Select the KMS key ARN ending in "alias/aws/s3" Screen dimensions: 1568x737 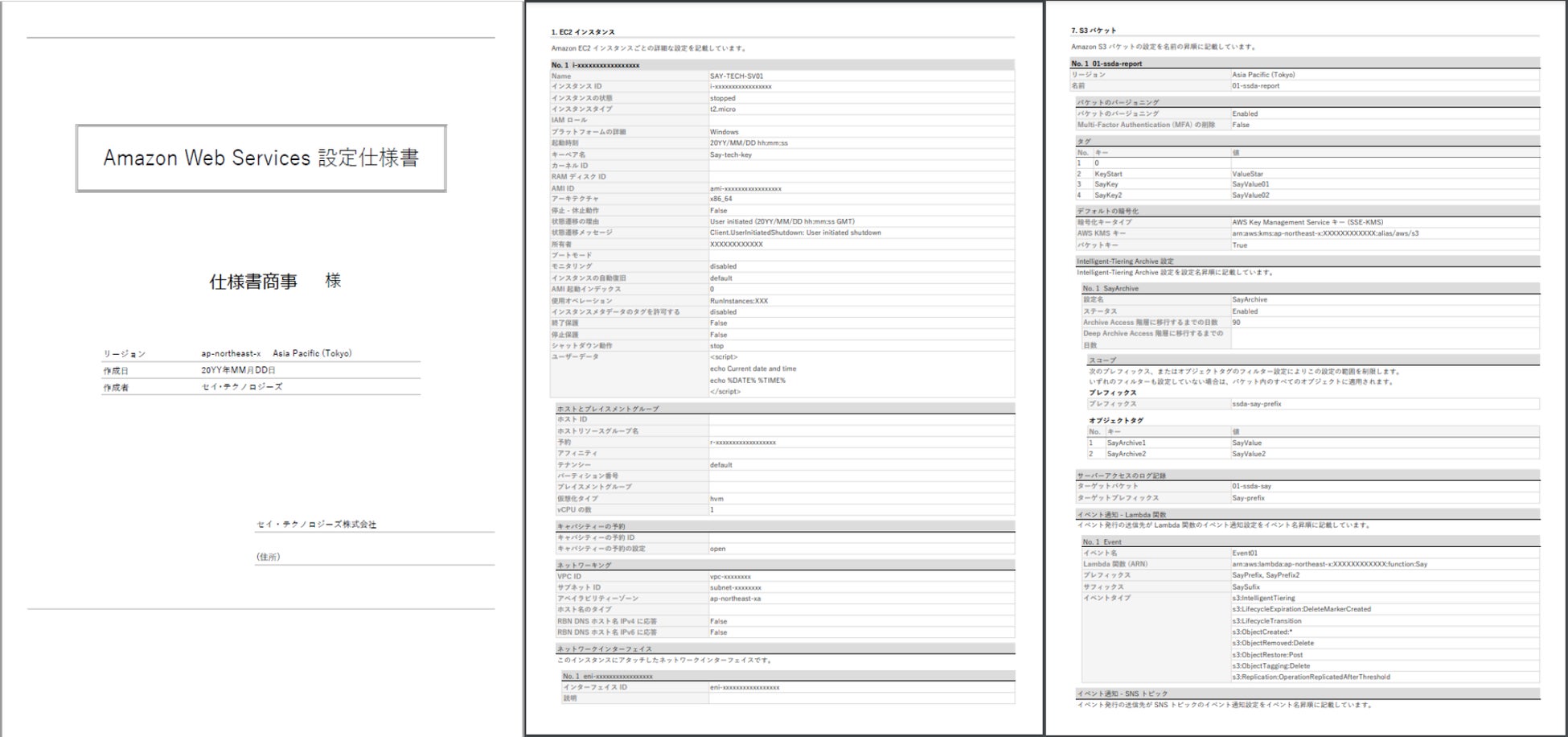(1325, 233)
